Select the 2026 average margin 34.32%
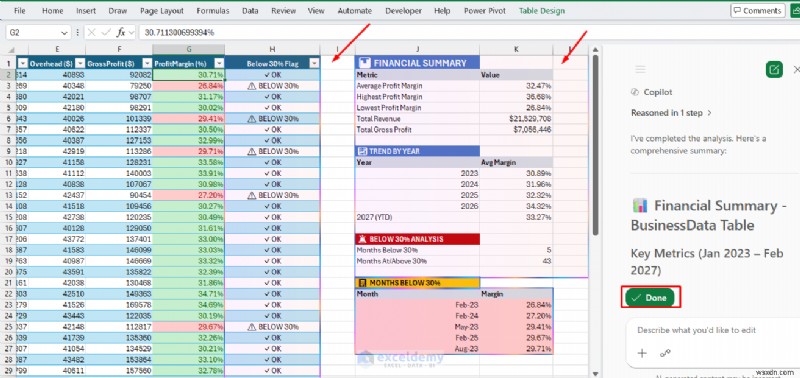This screenshot has height=378, width=800. pyautogui.click(x=516, y=206)
